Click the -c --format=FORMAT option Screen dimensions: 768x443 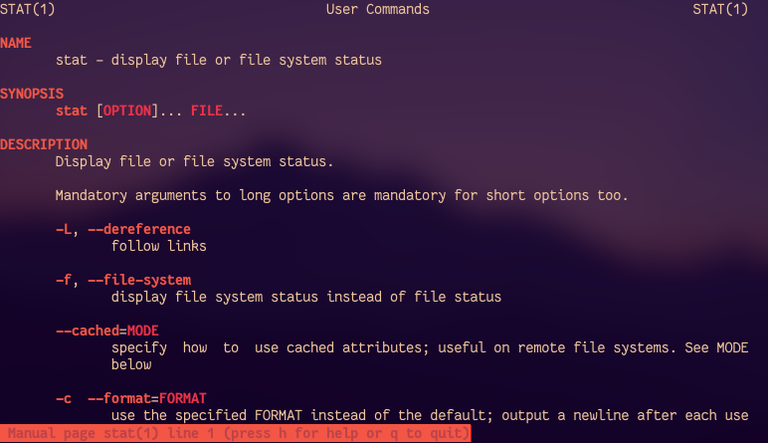tap(131, 398)
